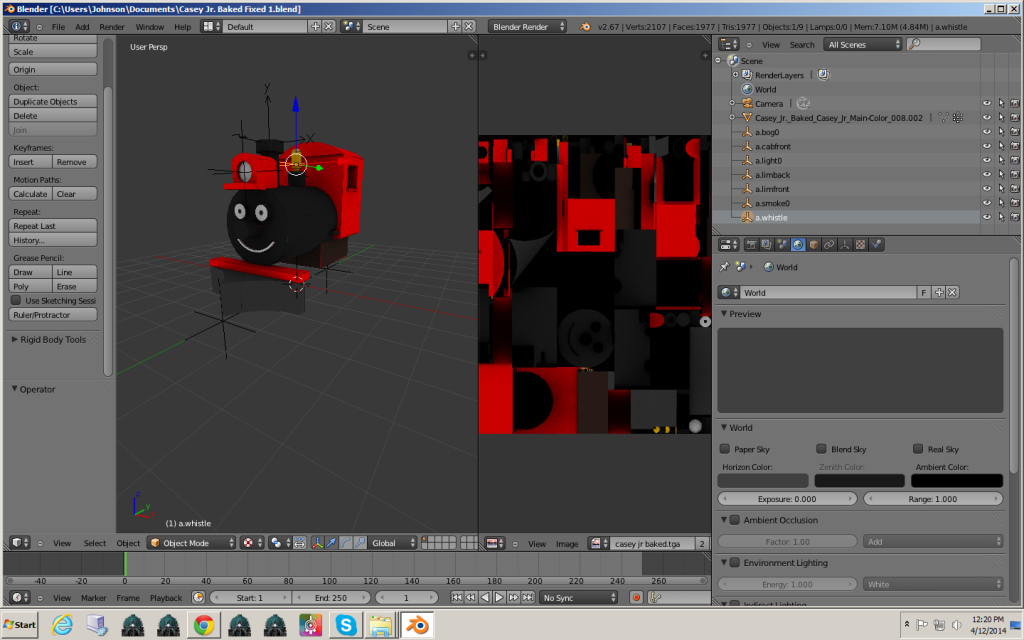1024x640 pixels.
Task: Hide a.whistle with its eye icon
Action: [987, 217]
